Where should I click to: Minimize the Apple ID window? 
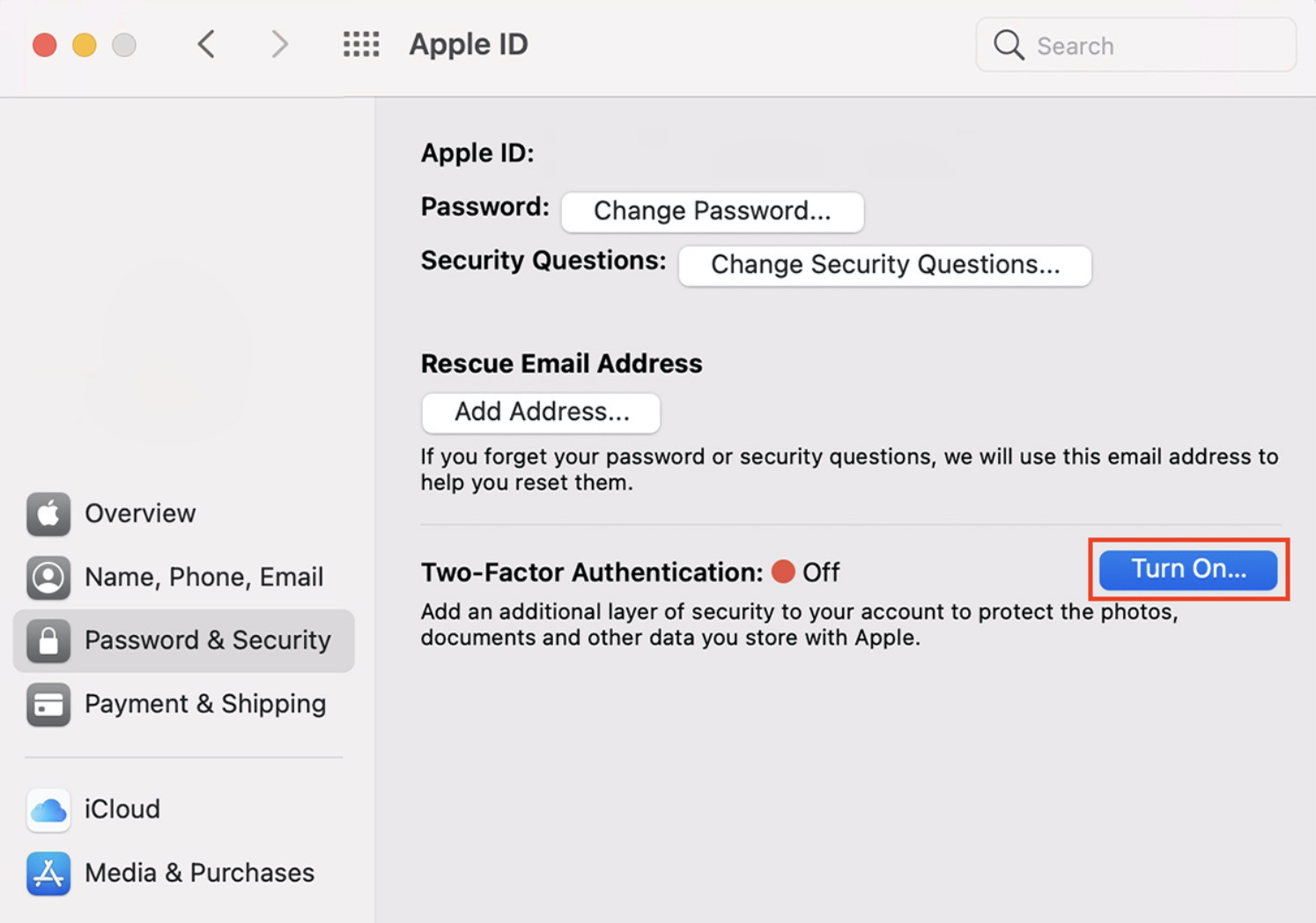coord(85,45)
